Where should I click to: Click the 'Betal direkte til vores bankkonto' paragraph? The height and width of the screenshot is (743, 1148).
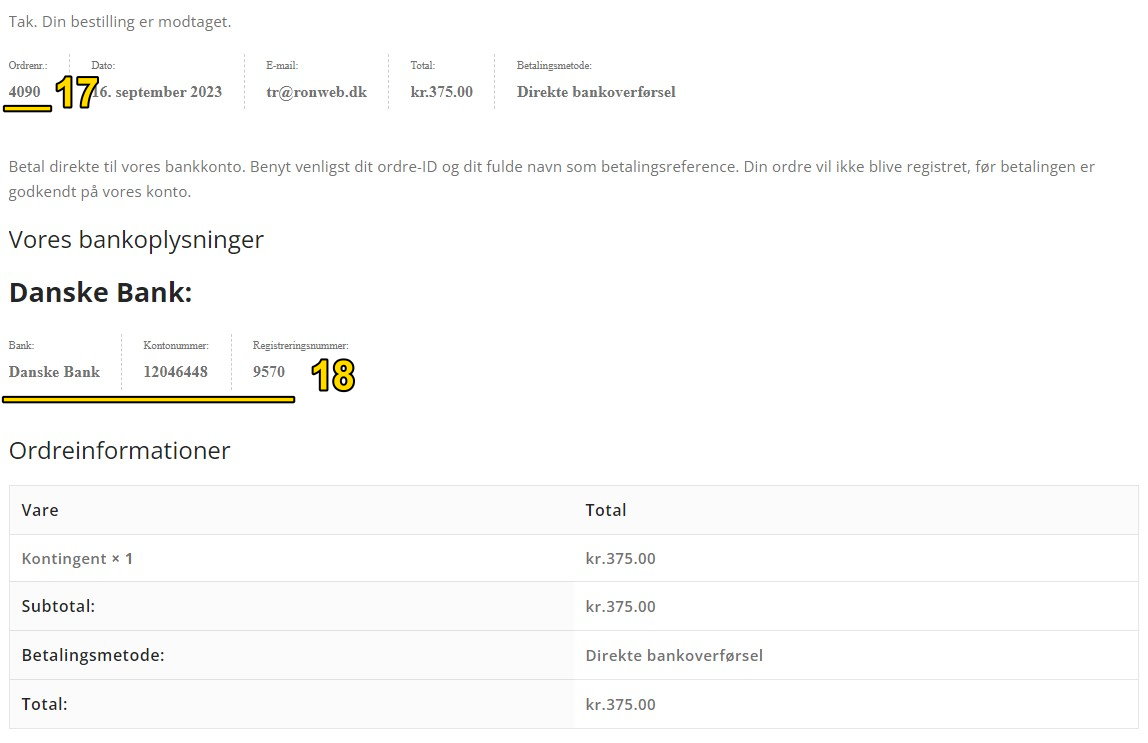click(x=551, y=179)
